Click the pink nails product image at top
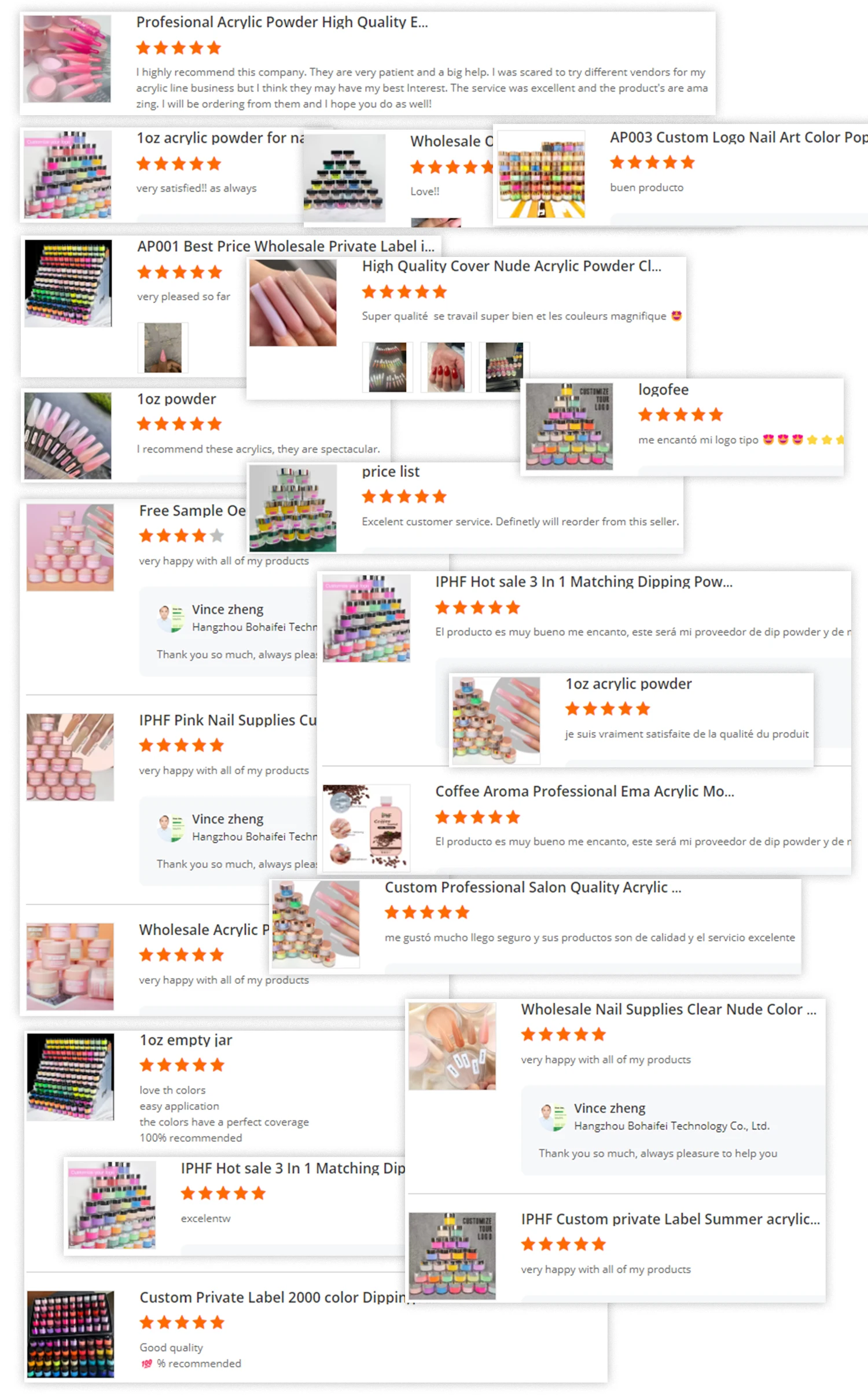Screen dimensions: 868x1397 (67, 59)
